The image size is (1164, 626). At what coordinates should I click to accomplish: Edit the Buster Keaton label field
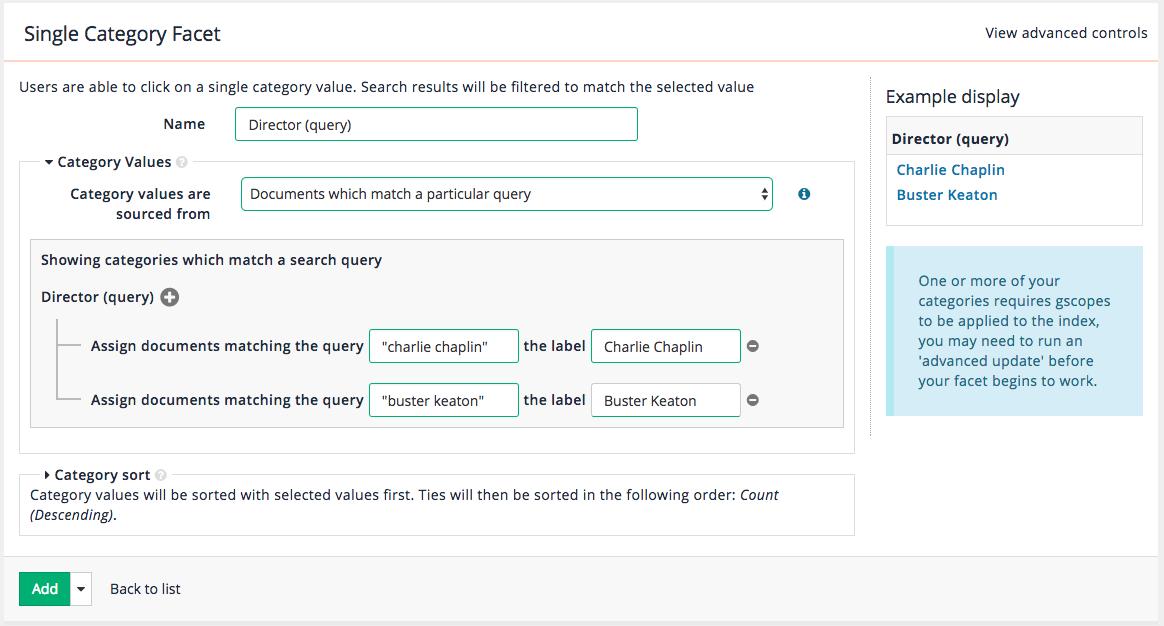pos(665,400)
